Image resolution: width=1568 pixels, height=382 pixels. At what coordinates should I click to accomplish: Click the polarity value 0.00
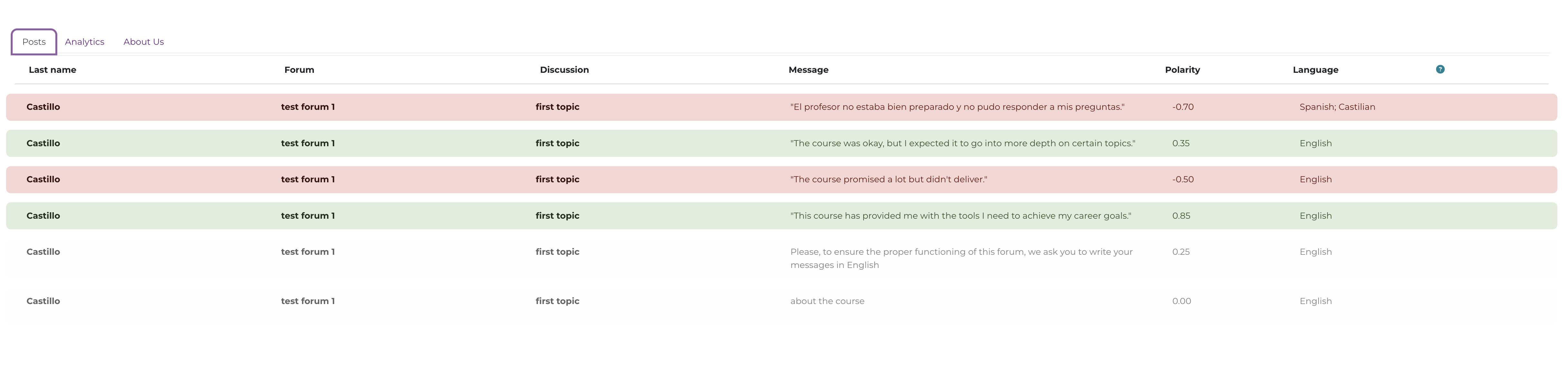pyautogui.click(x=1181, y=301)
